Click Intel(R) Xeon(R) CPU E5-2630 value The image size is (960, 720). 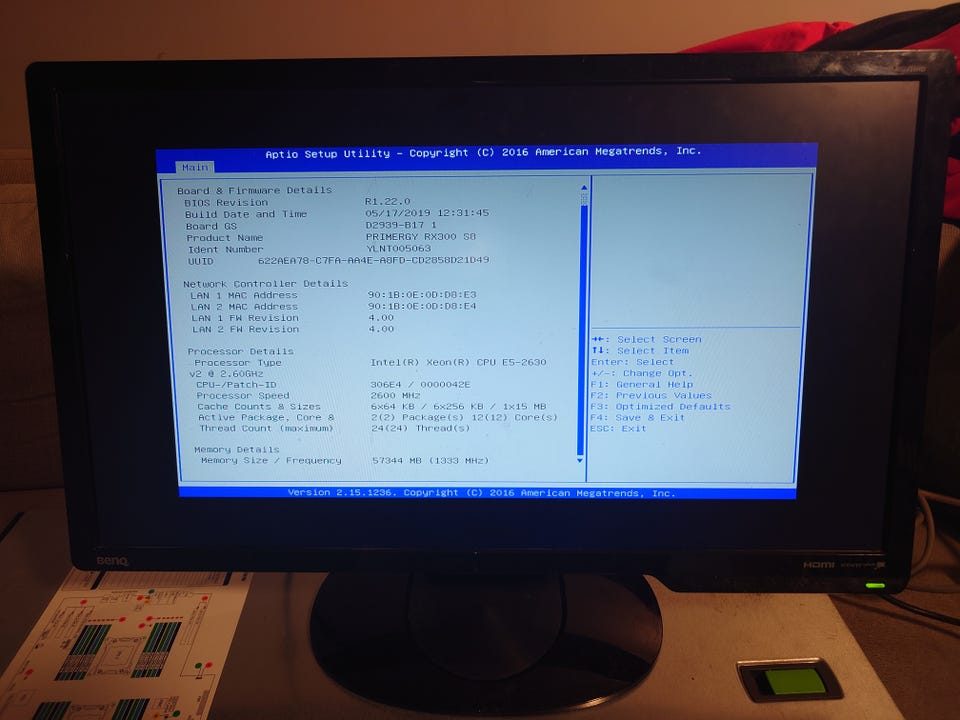click(x=458, y=362)
